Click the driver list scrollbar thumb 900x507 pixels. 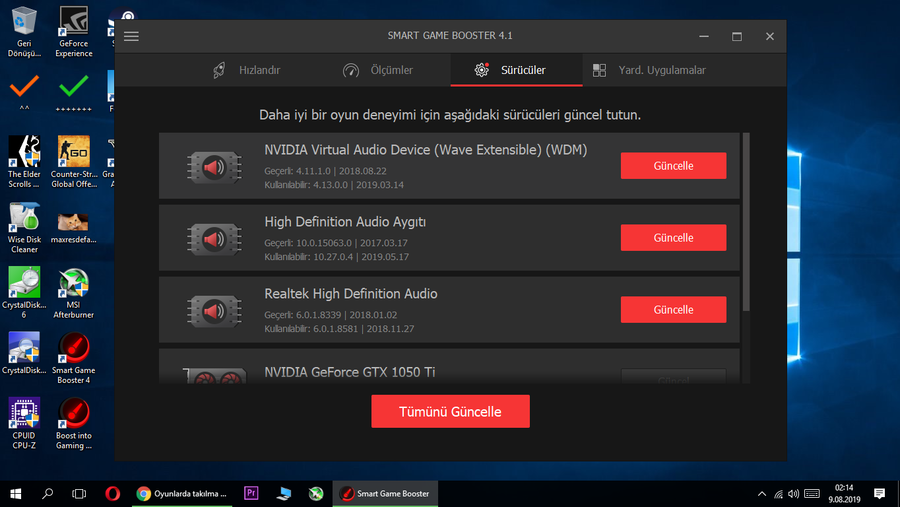click(746, 222)
